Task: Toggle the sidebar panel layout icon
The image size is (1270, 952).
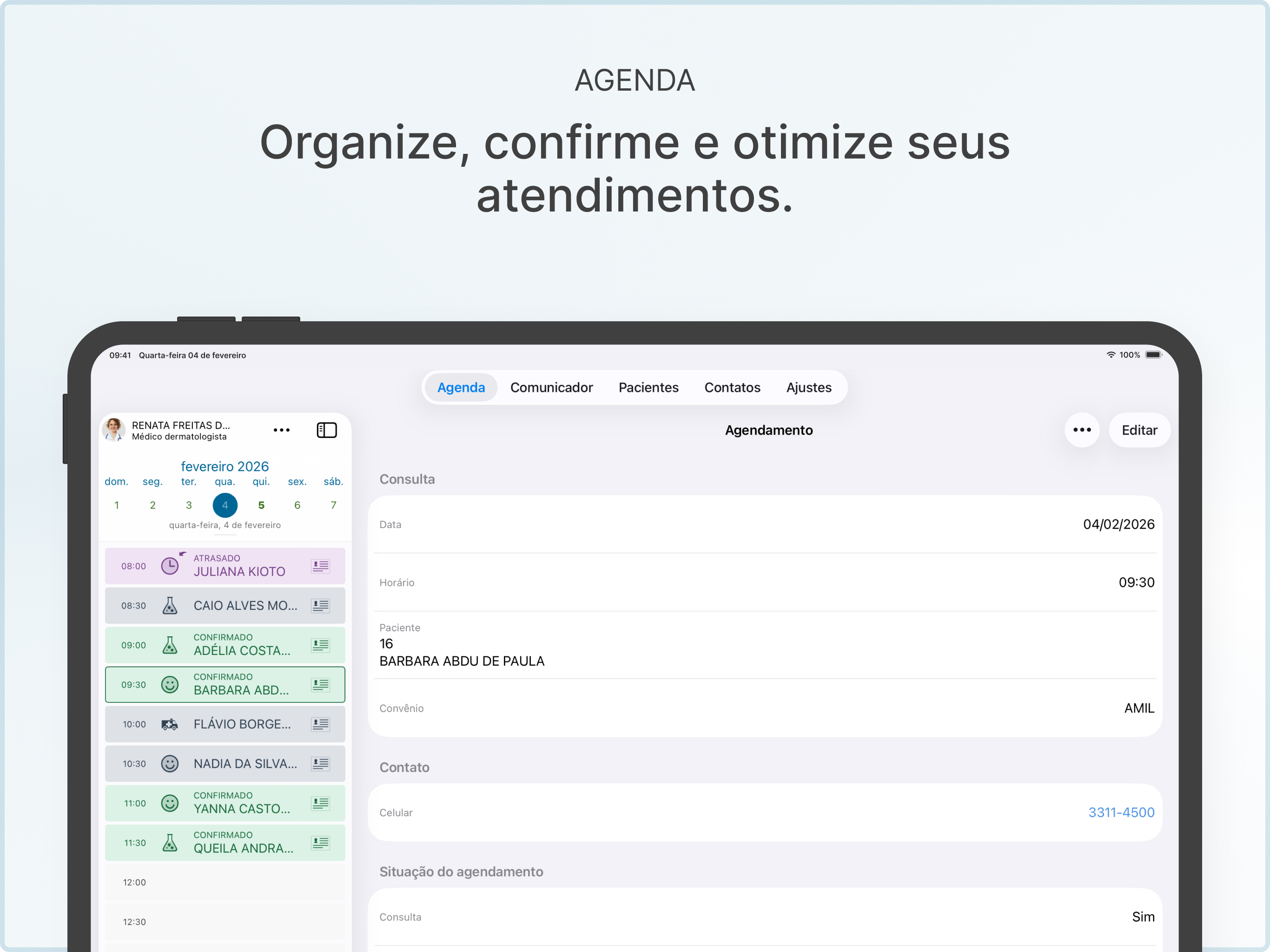Action: pos(327,430)
